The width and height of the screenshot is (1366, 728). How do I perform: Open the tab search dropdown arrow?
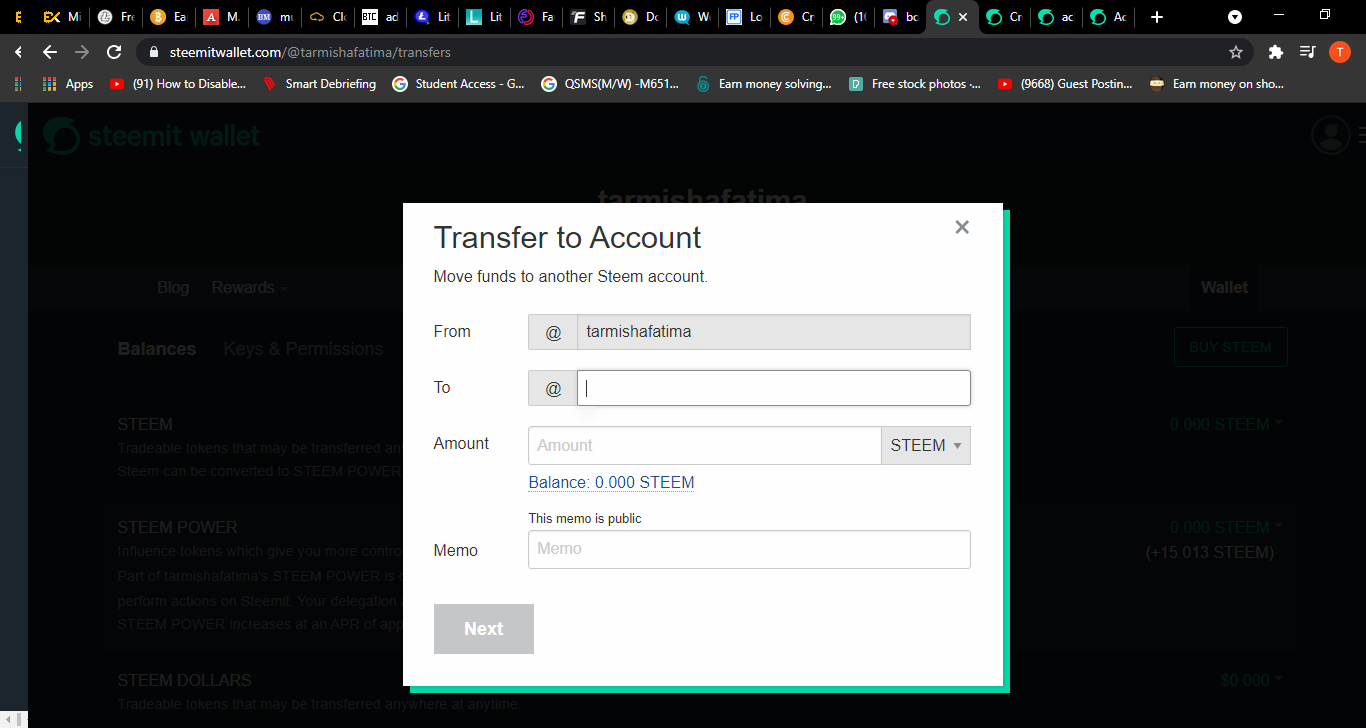[1235, 17]
